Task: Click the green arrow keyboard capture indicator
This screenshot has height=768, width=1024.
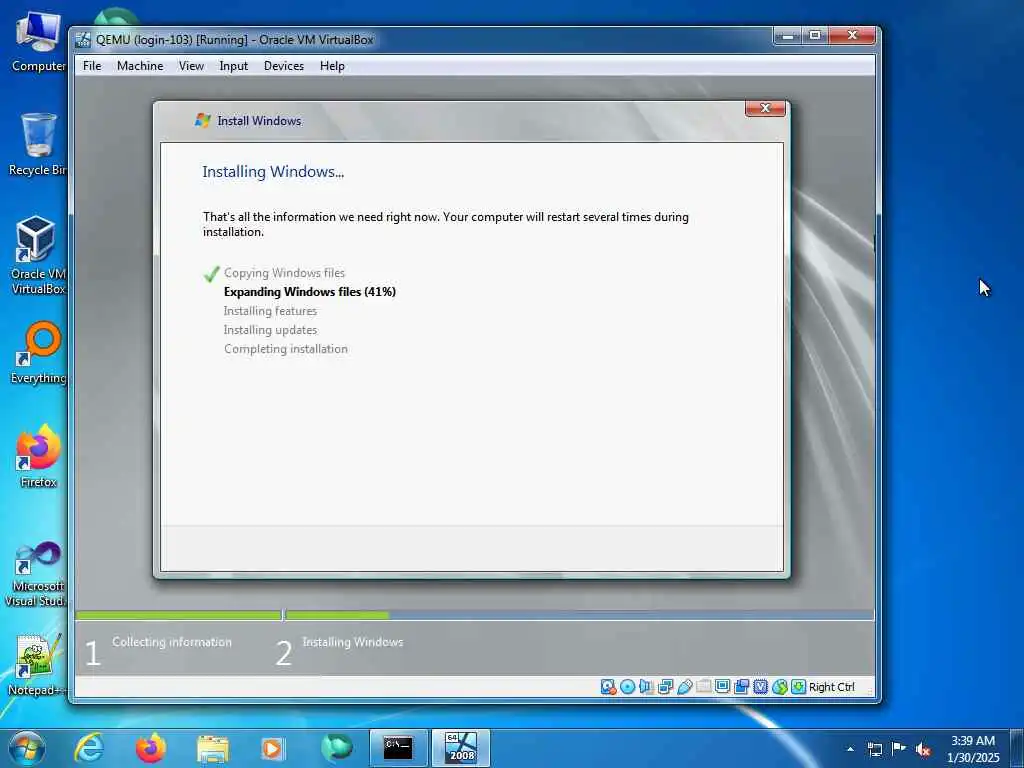Action: point(798,686)
